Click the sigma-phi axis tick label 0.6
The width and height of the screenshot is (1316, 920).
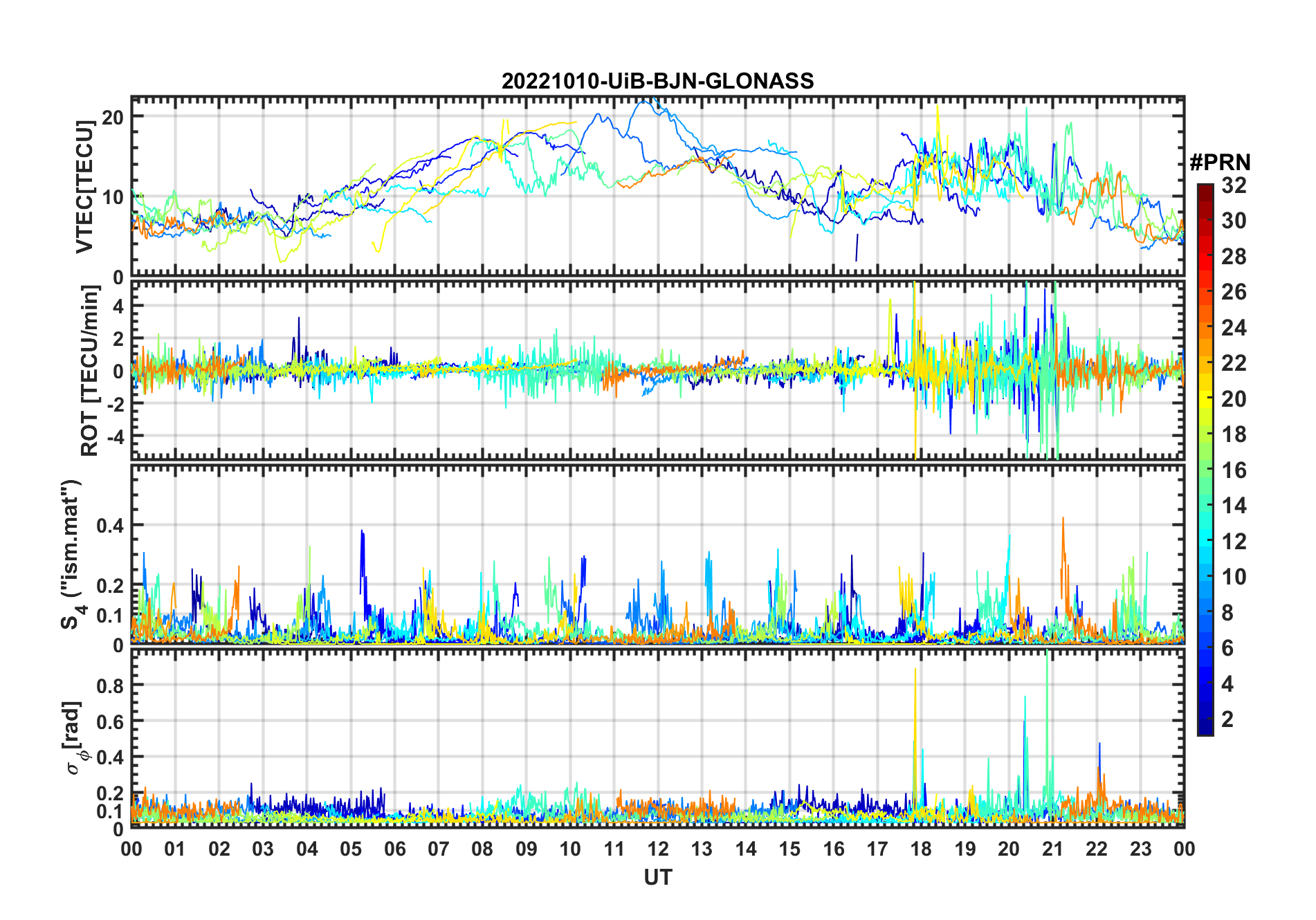click(x=111, y=721)
